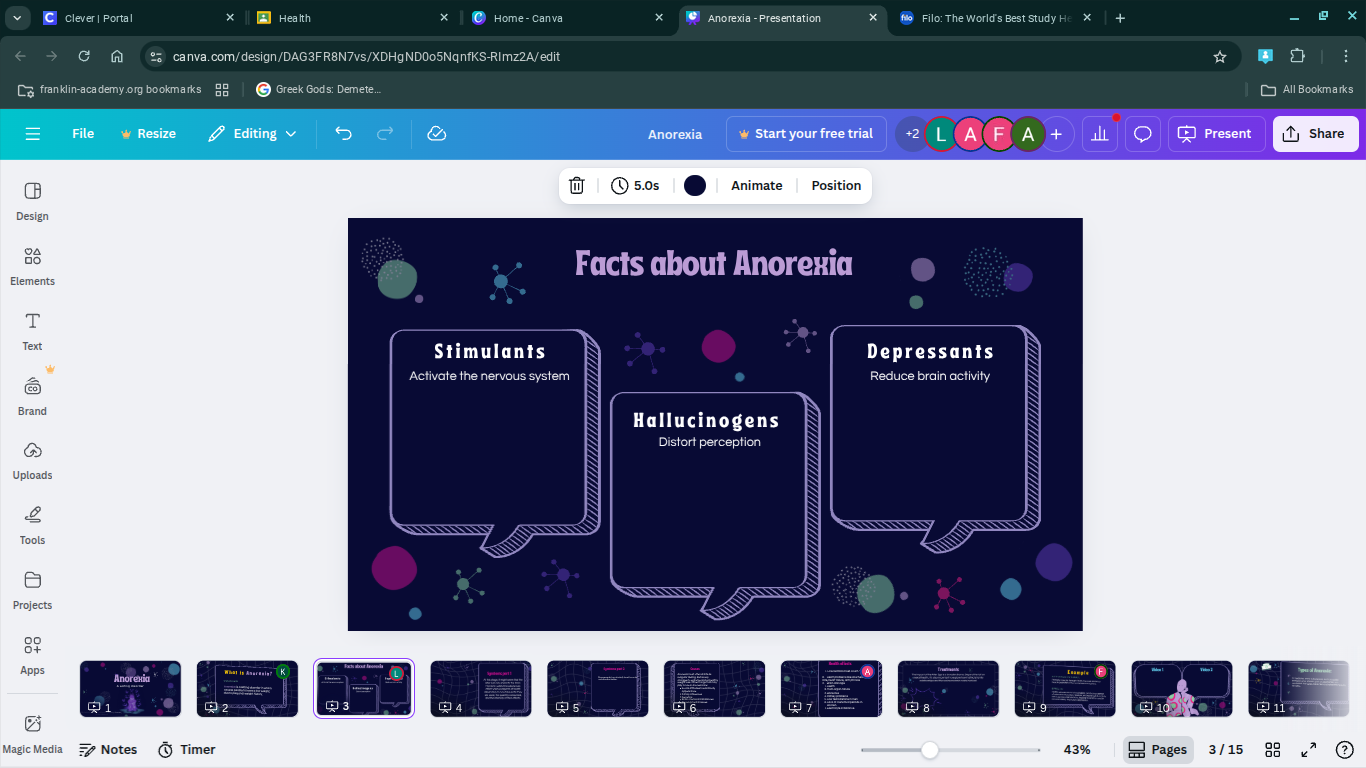1366x768 pixels.
Task: Undo the last edit
Action: pos(343,133)
